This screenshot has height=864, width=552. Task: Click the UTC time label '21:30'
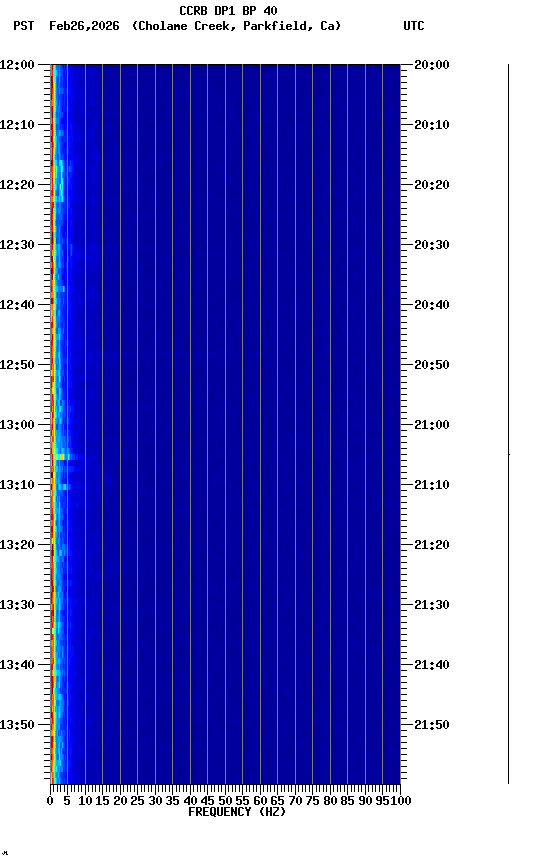432,605
